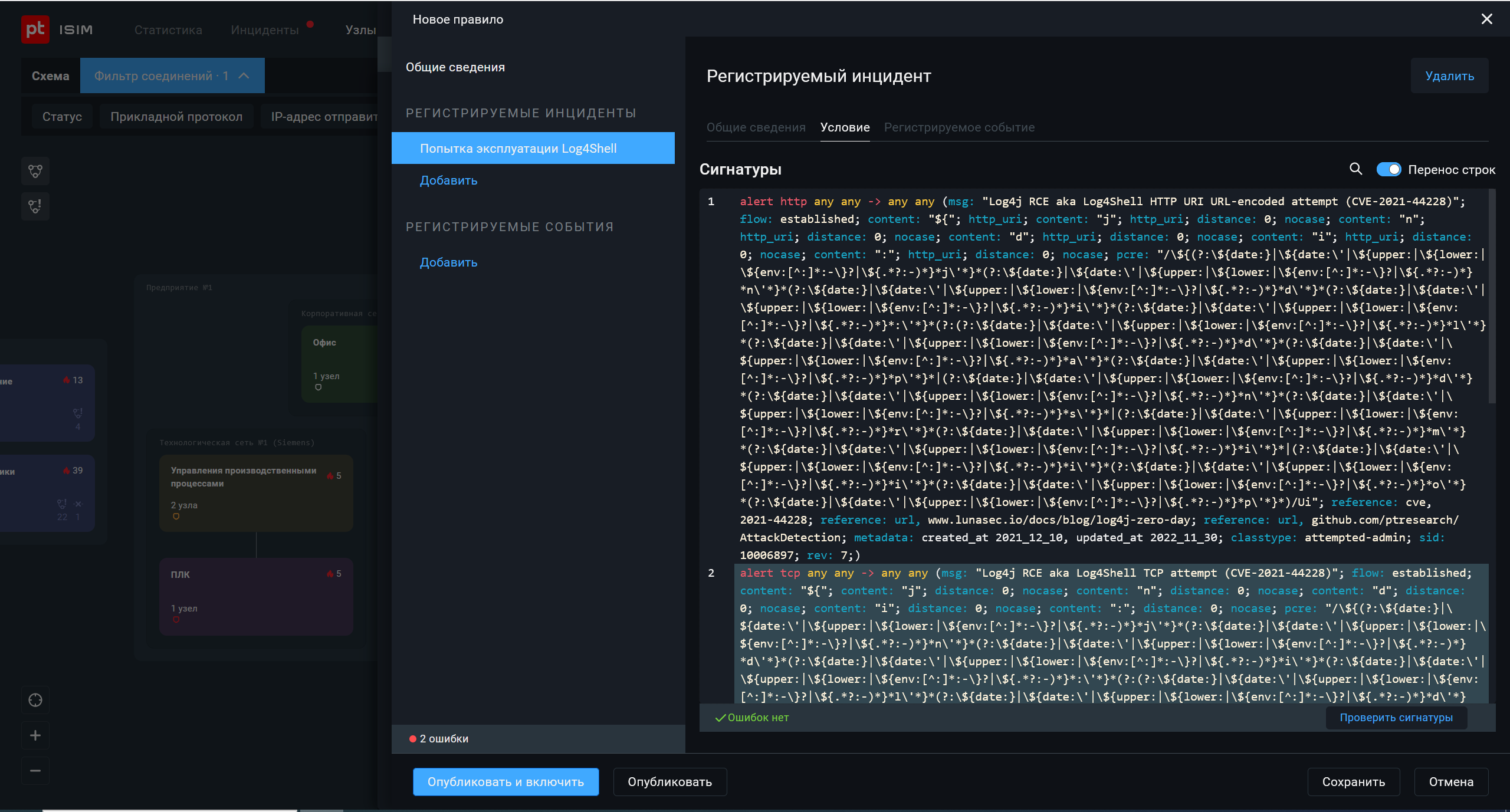Close the new rule dialog
Viewport: 1510px width, 812px height.
(1486, 19)
